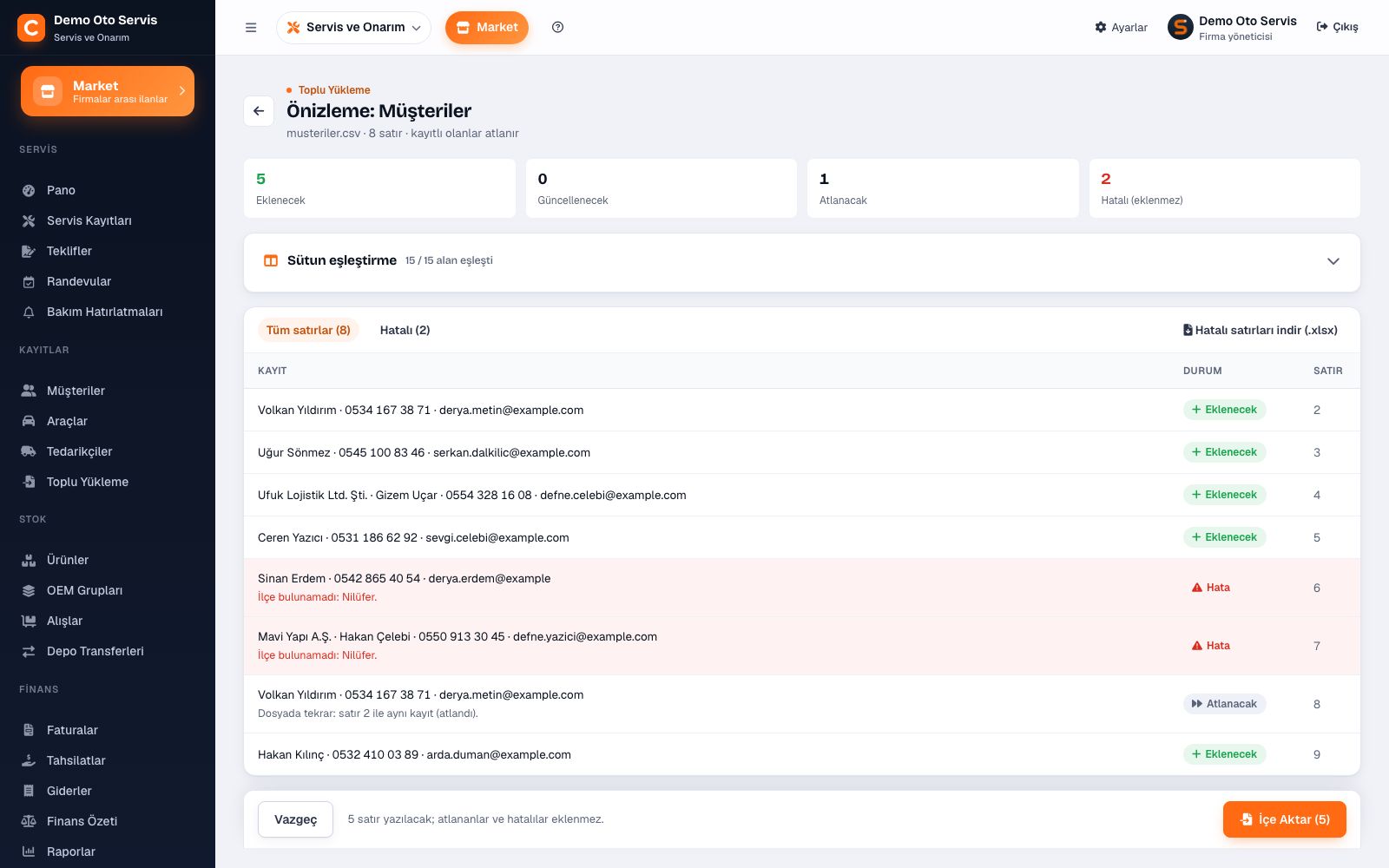Open Depo Transferleri in sidebar
Screen dimensions: 1389x868
click(108, 651)
